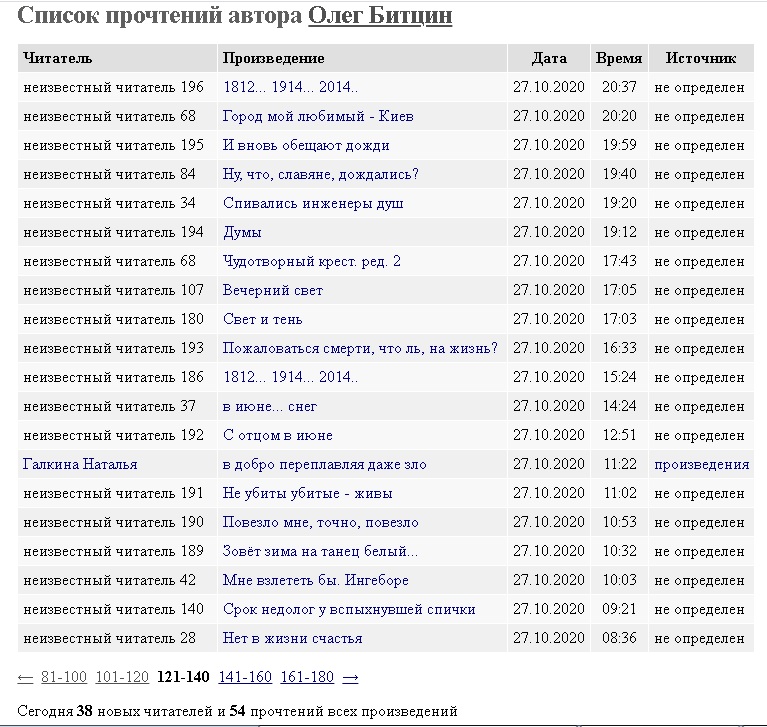Open 'Пожаловаться смерти, что ль, на жизнь?'
The height and width of the screenshot is (727, 767).
coord(361,348)
